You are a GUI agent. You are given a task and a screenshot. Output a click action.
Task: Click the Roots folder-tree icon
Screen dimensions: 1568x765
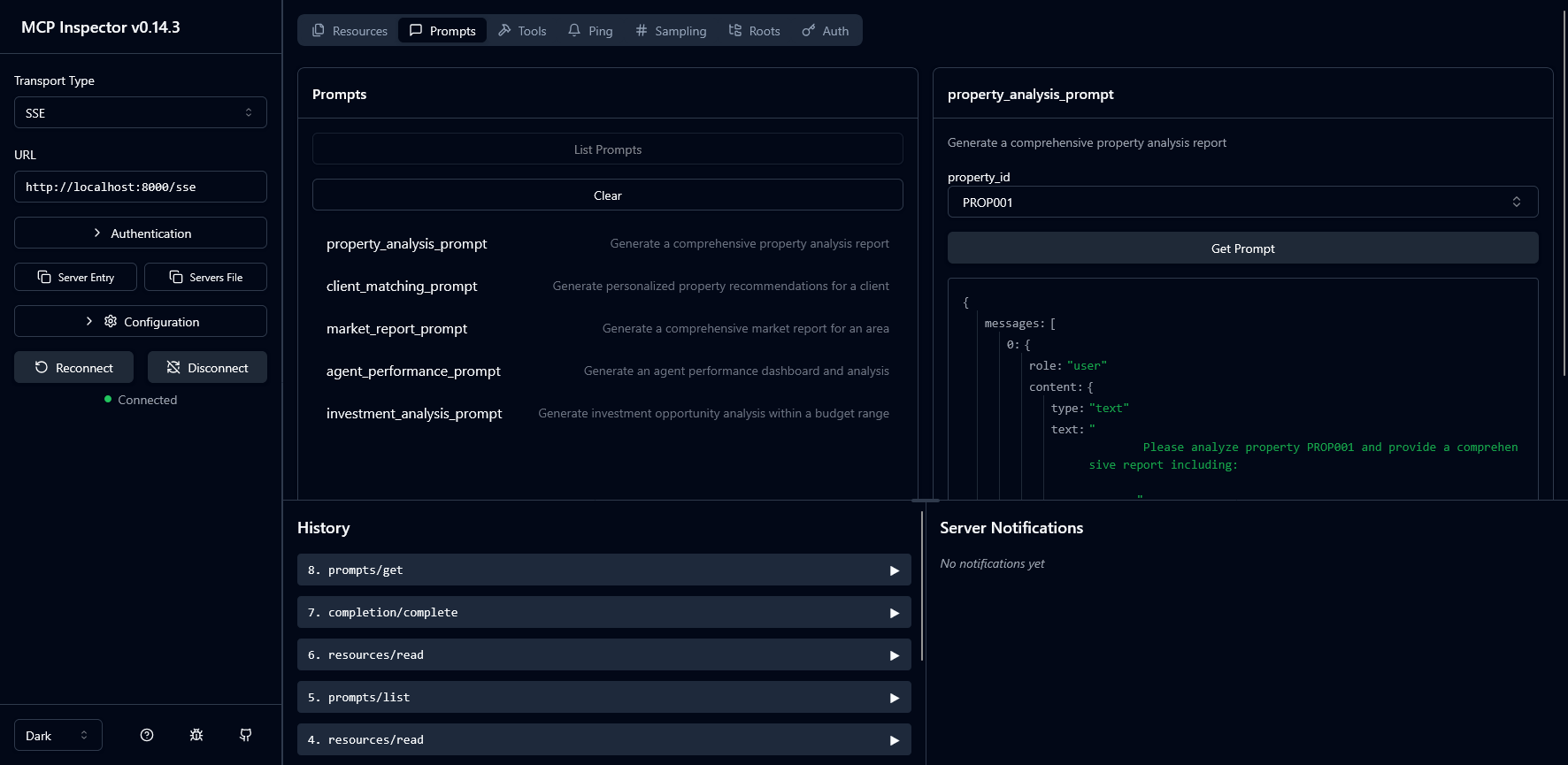point(735,30)
